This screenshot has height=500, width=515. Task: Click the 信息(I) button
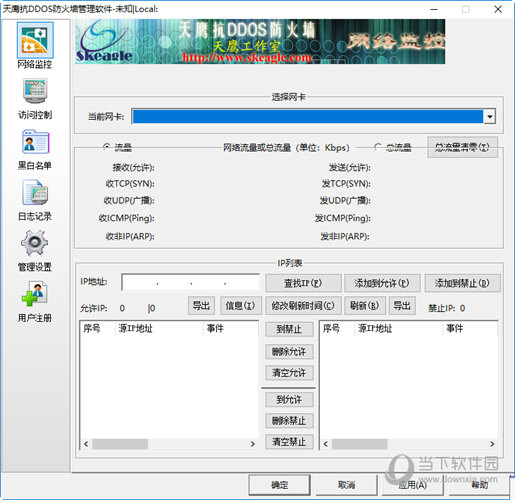pos(241,305)
